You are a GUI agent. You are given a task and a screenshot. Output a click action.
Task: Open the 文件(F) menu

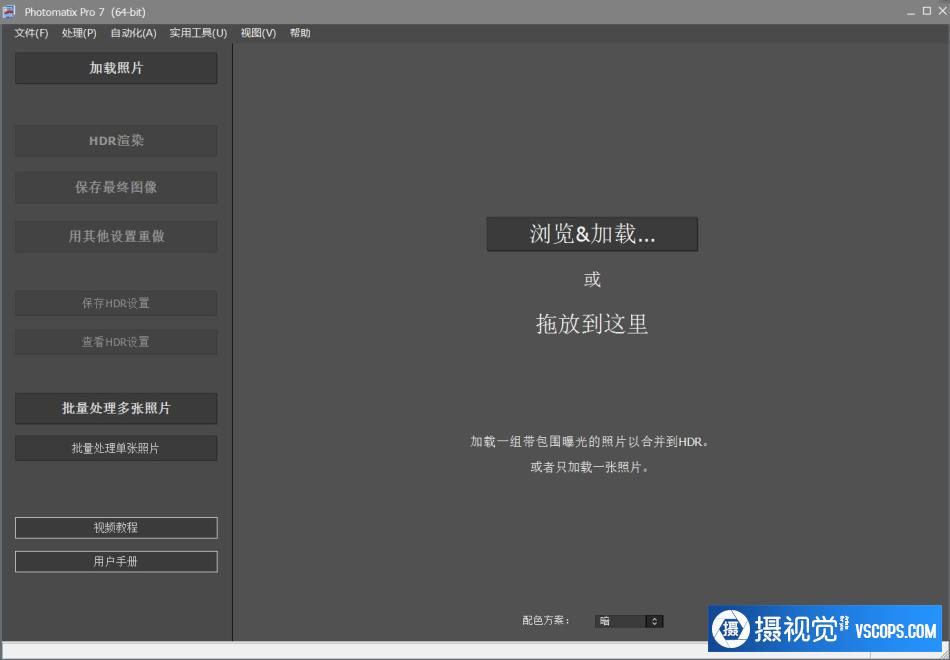click(31, 33)
